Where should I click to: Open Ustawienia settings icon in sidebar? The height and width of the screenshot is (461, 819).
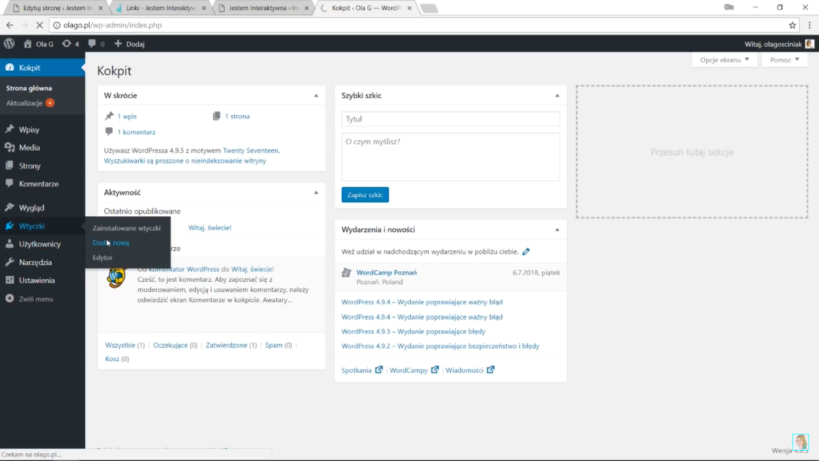tap(9, 280)
